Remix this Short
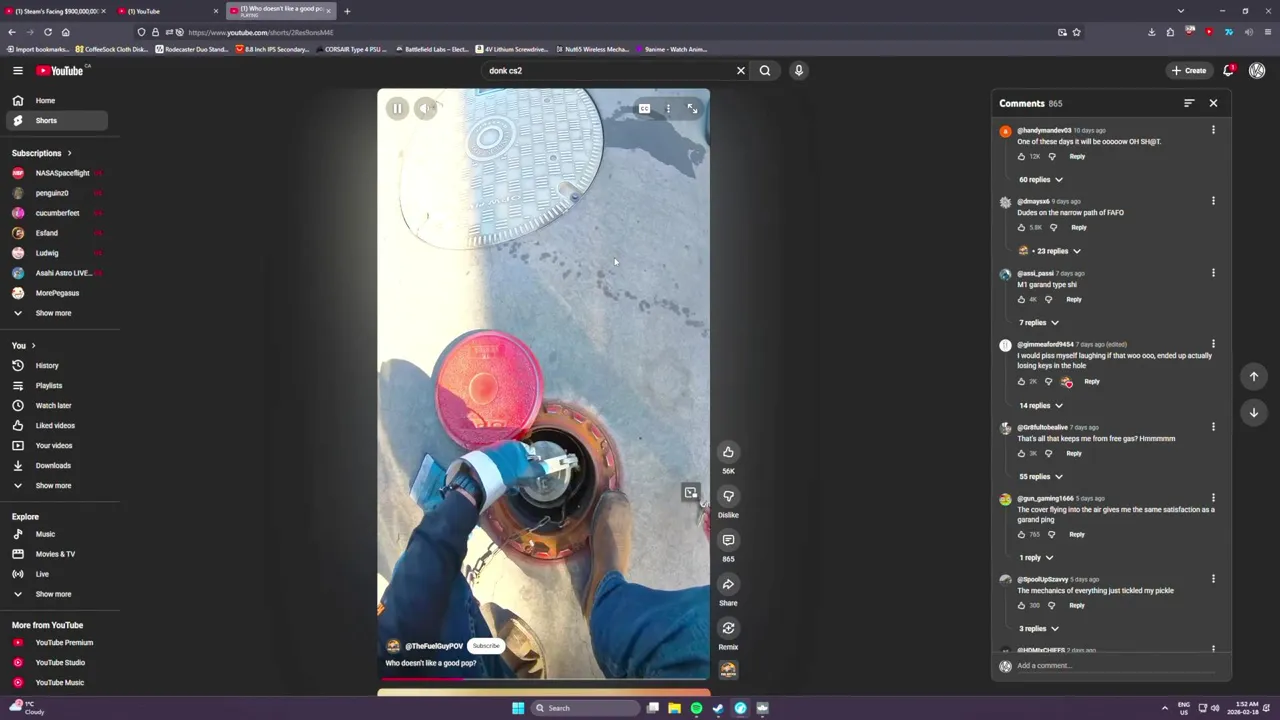The height and width of the screenshot is (720, 1280). pyautogui.click(x=728, y=628)
